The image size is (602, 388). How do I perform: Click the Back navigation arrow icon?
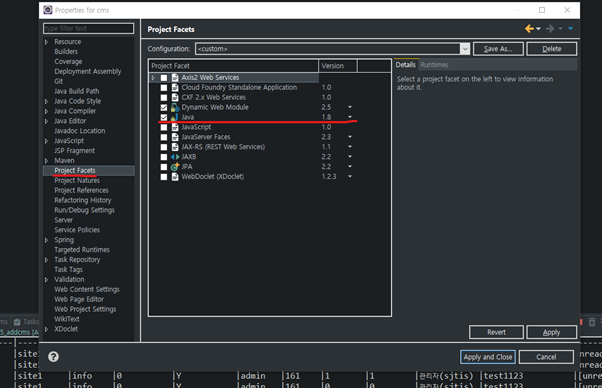pos(529,29)
